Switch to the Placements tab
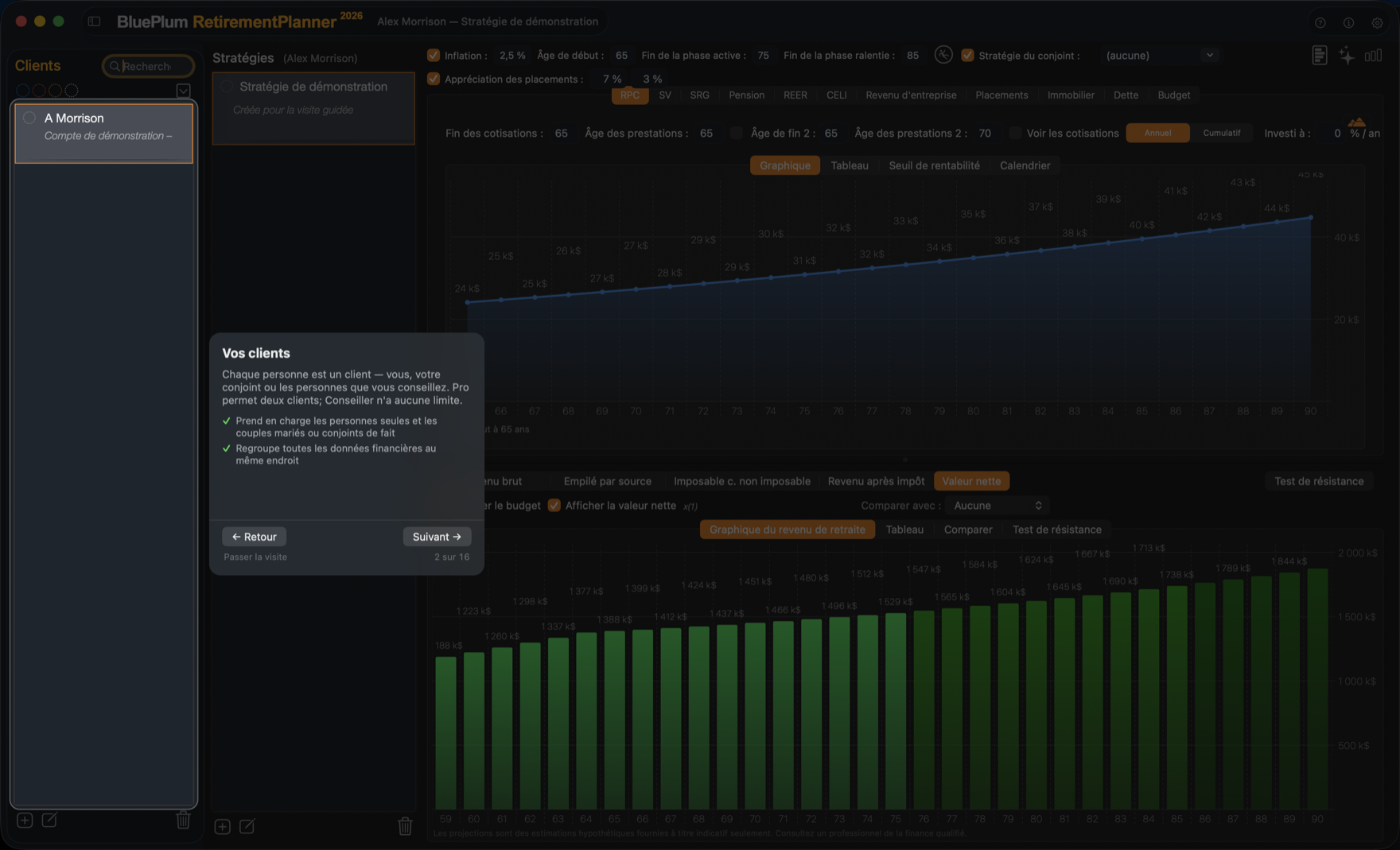Viewport: 1400px width, 850px height. (1001, 95)
